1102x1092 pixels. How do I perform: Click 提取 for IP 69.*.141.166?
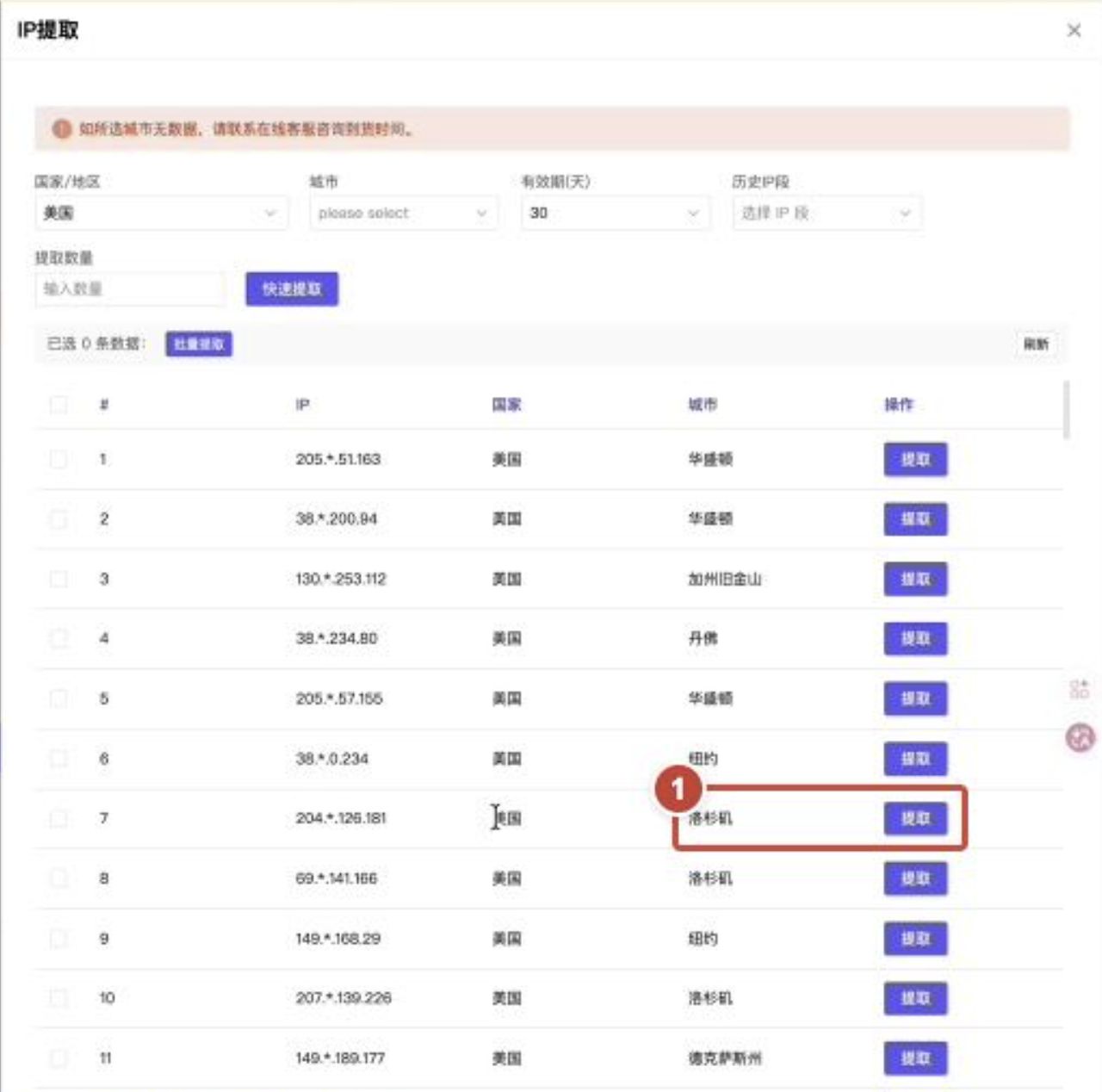coord(915,878)
